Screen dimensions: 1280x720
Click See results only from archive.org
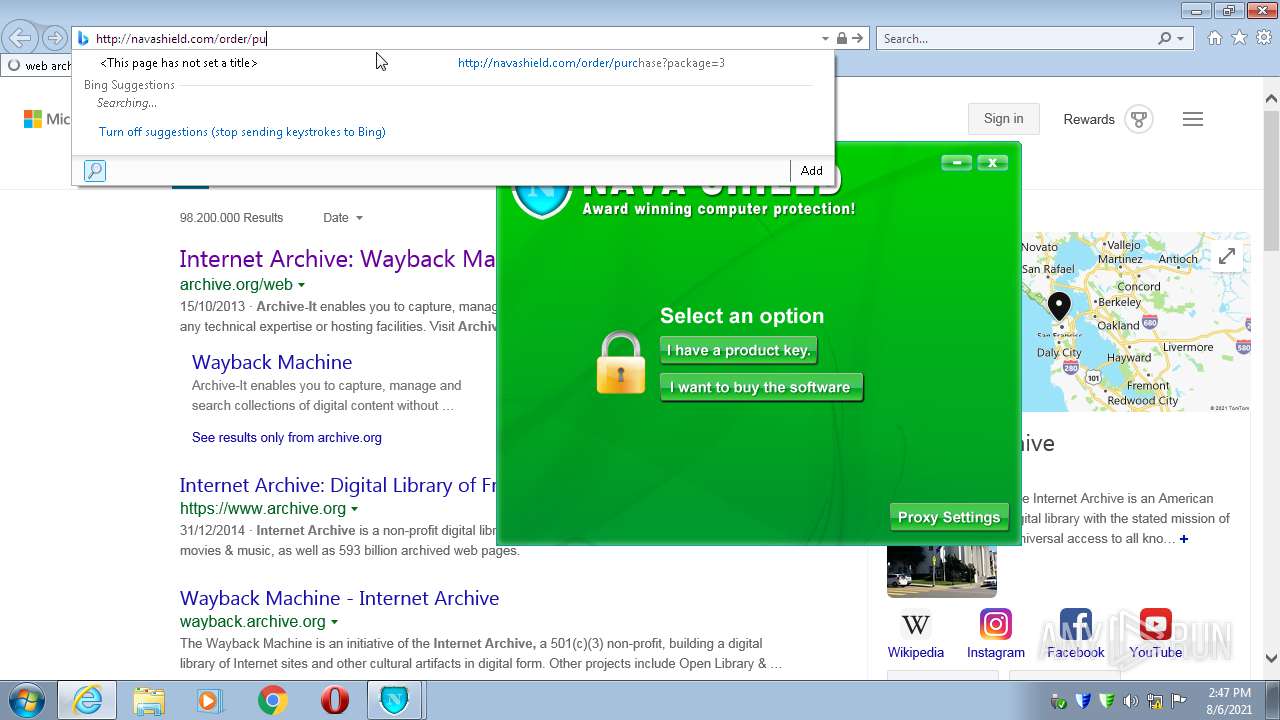[287, 438]
